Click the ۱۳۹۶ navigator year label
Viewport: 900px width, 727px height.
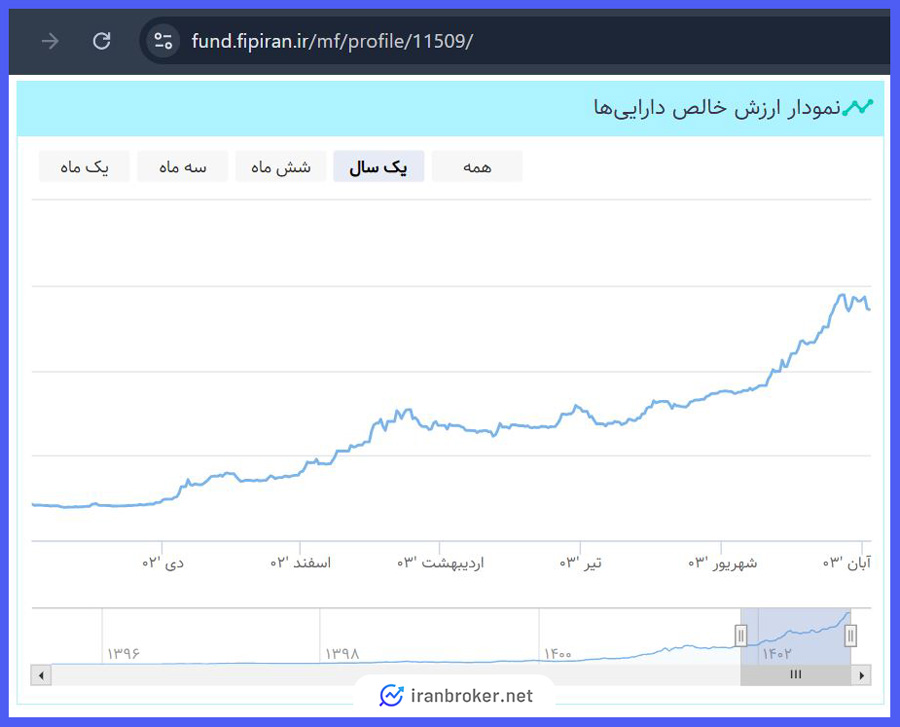coord(123,654)
